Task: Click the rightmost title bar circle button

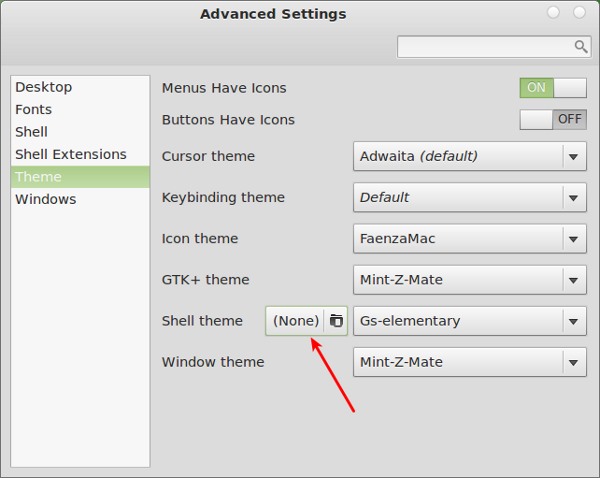Action: pos(579,13)
